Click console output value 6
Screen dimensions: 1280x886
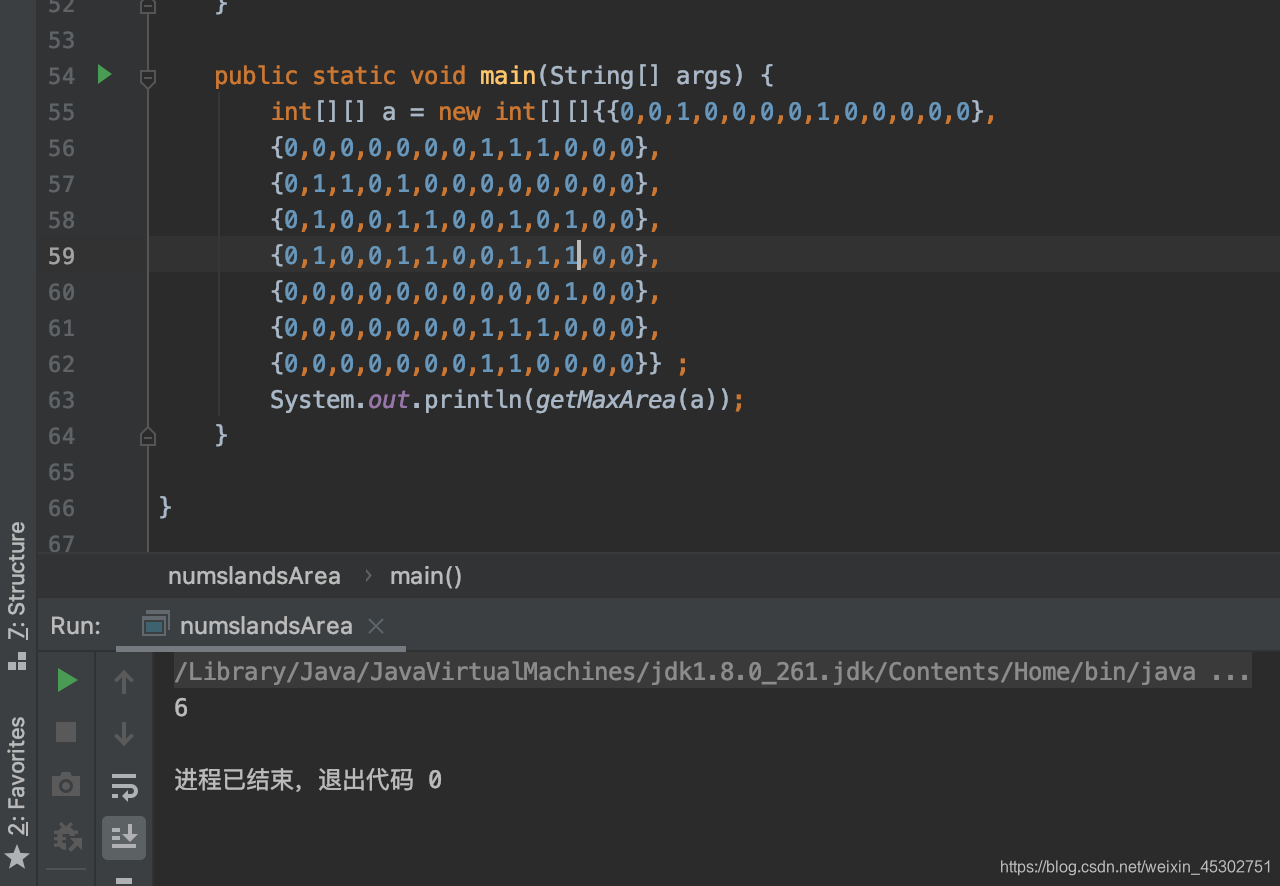pos(181,708)
